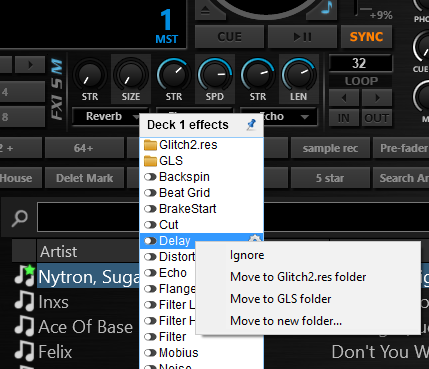Click the 64+ button
This screenshot has height=369, width=429.
pos(84,148)
